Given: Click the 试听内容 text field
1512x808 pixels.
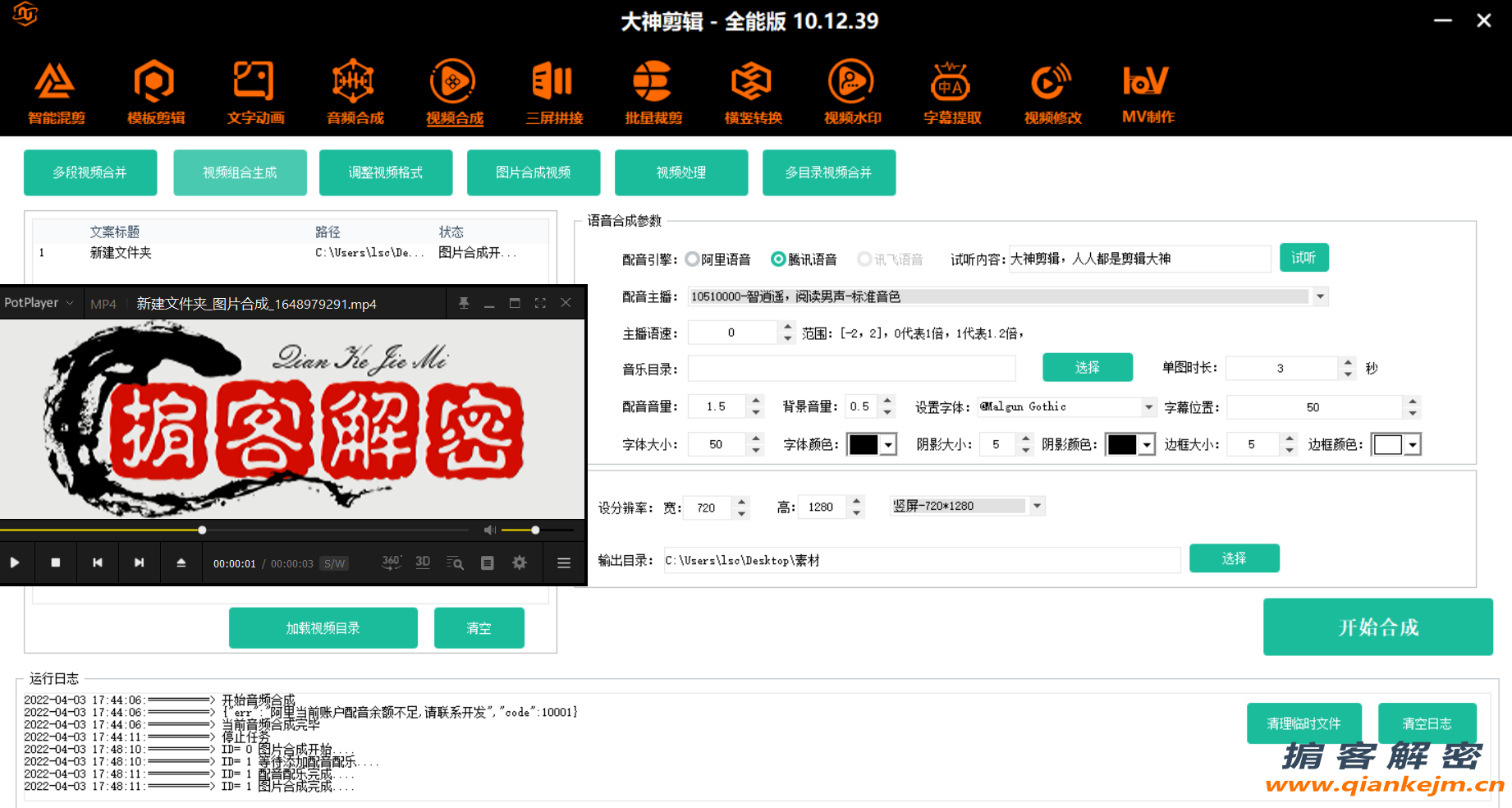Looking at the screenshot, I should click(x=1139, y=259).
